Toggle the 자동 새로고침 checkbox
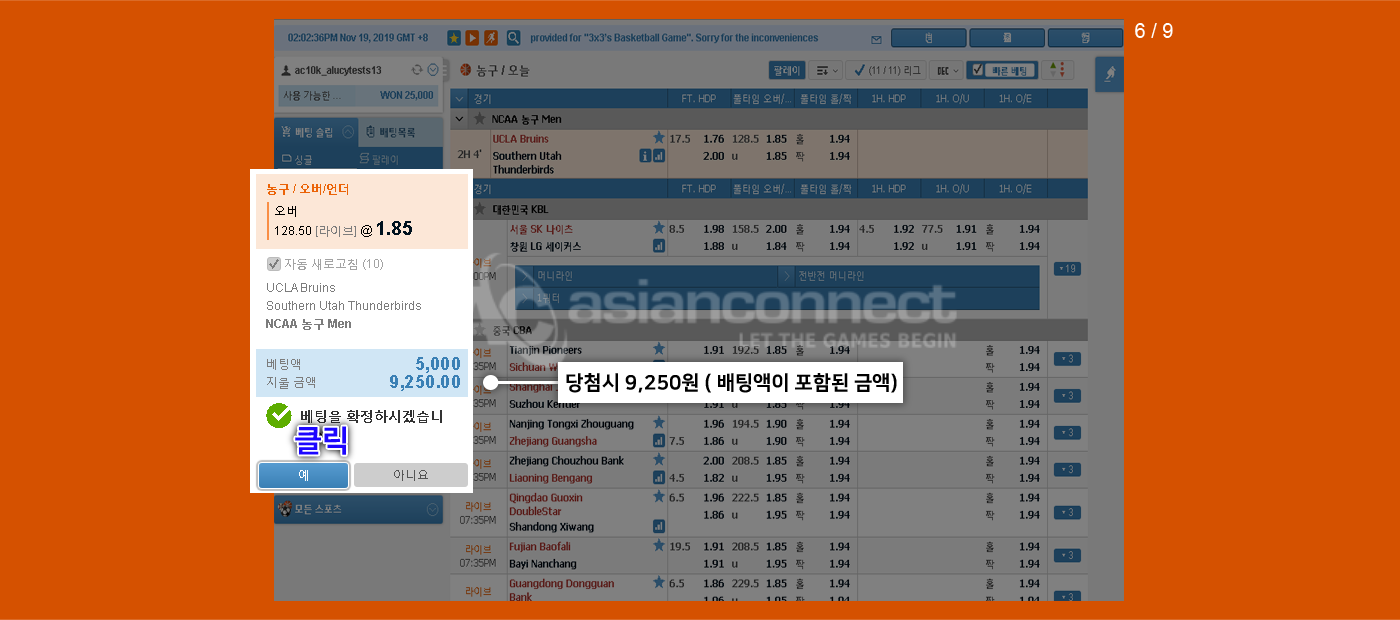The height and width of the screenshot is (620, 1400). point(273,264)
